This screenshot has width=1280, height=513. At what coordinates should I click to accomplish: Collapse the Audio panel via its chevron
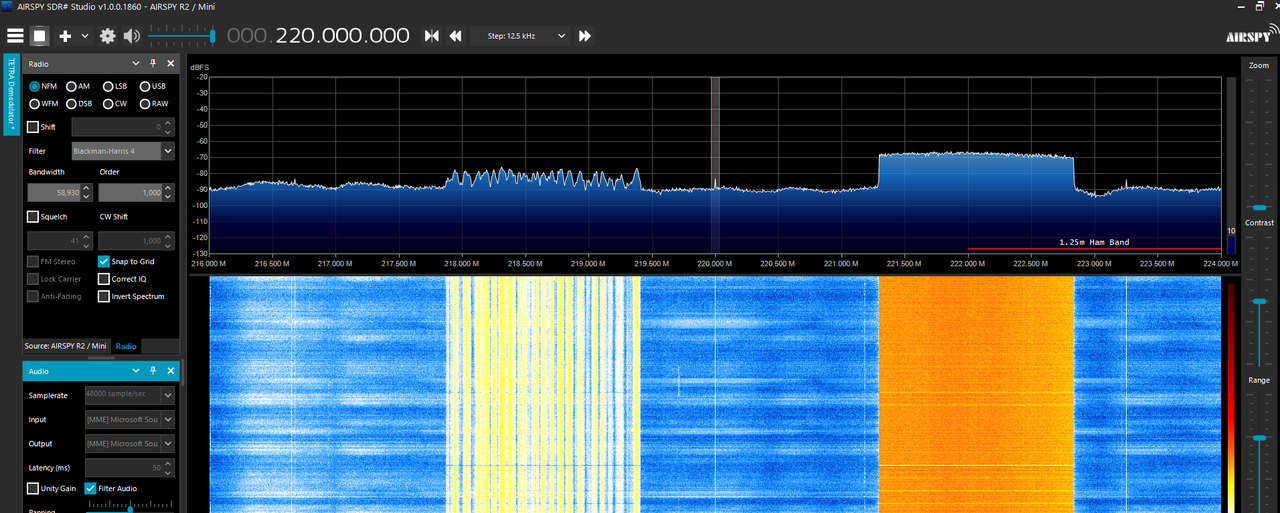[138, 371]
